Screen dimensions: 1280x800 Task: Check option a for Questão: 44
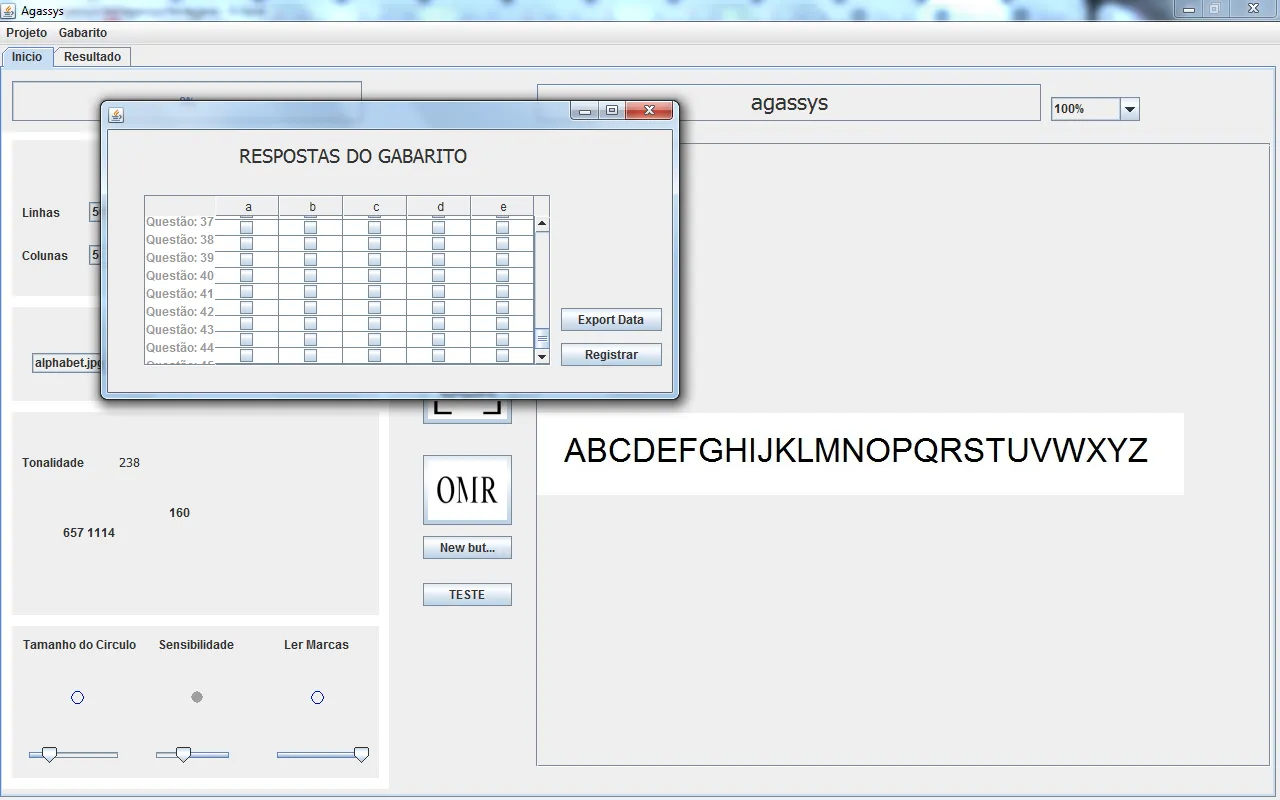[247, 340]
